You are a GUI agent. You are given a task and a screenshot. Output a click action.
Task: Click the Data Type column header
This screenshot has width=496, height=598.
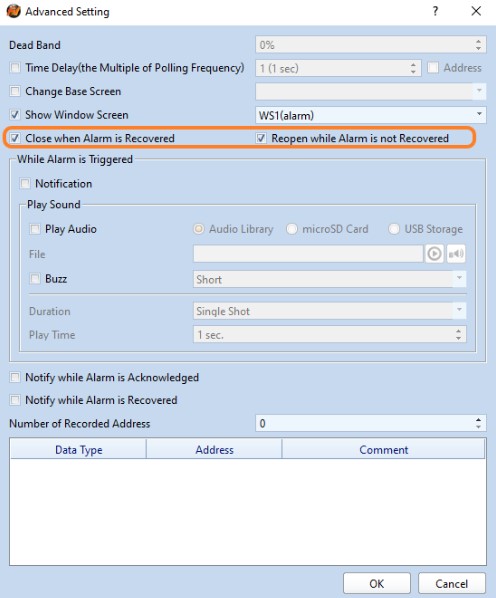78,449
